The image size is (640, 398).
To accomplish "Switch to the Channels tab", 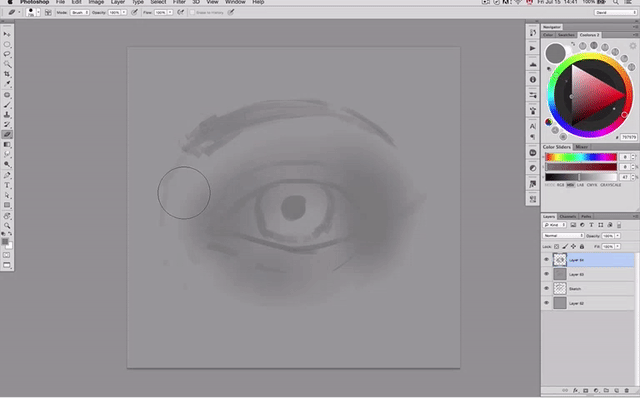I will (568, 216).
